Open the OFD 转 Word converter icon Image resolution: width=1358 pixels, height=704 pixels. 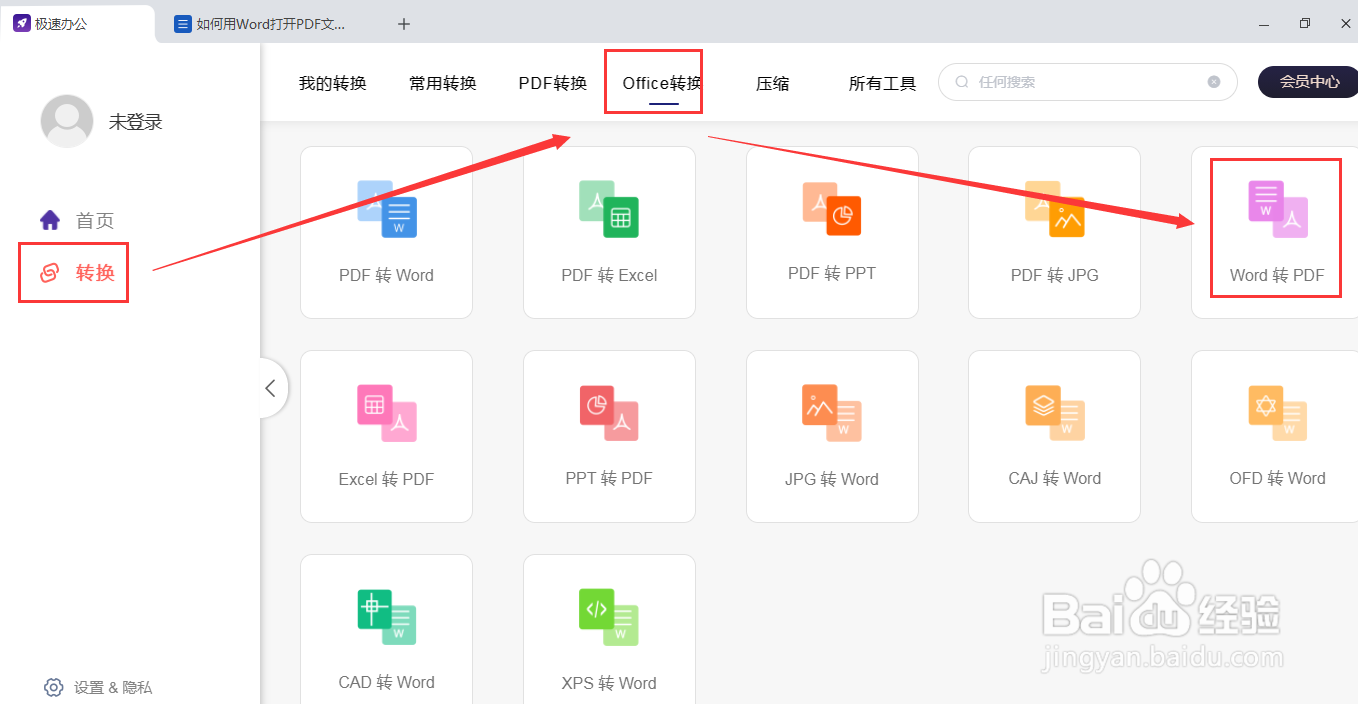pos(1278,413)
